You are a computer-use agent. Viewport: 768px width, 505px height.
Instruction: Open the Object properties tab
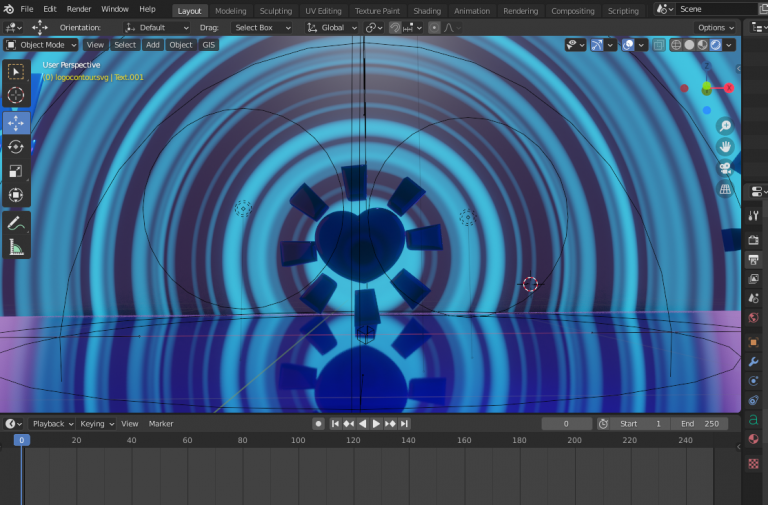(x=753, y=342)
